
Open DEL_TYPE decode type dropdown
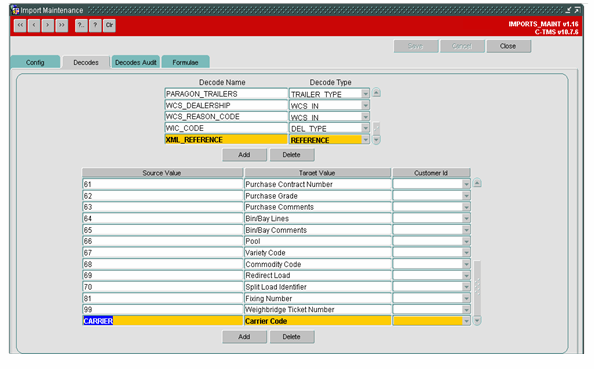[x=365, y=128]
